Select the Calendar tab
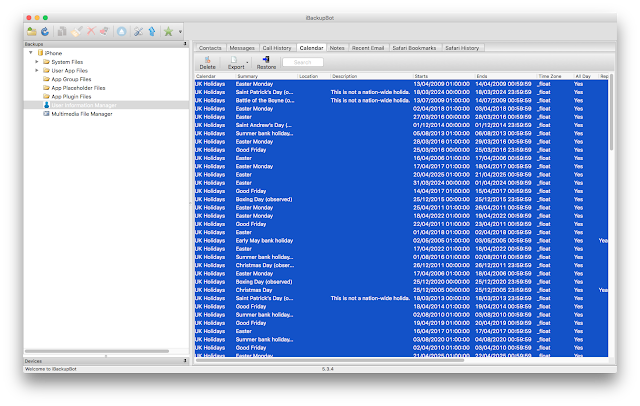Viewport: 640px width, 406px height. 311,48
